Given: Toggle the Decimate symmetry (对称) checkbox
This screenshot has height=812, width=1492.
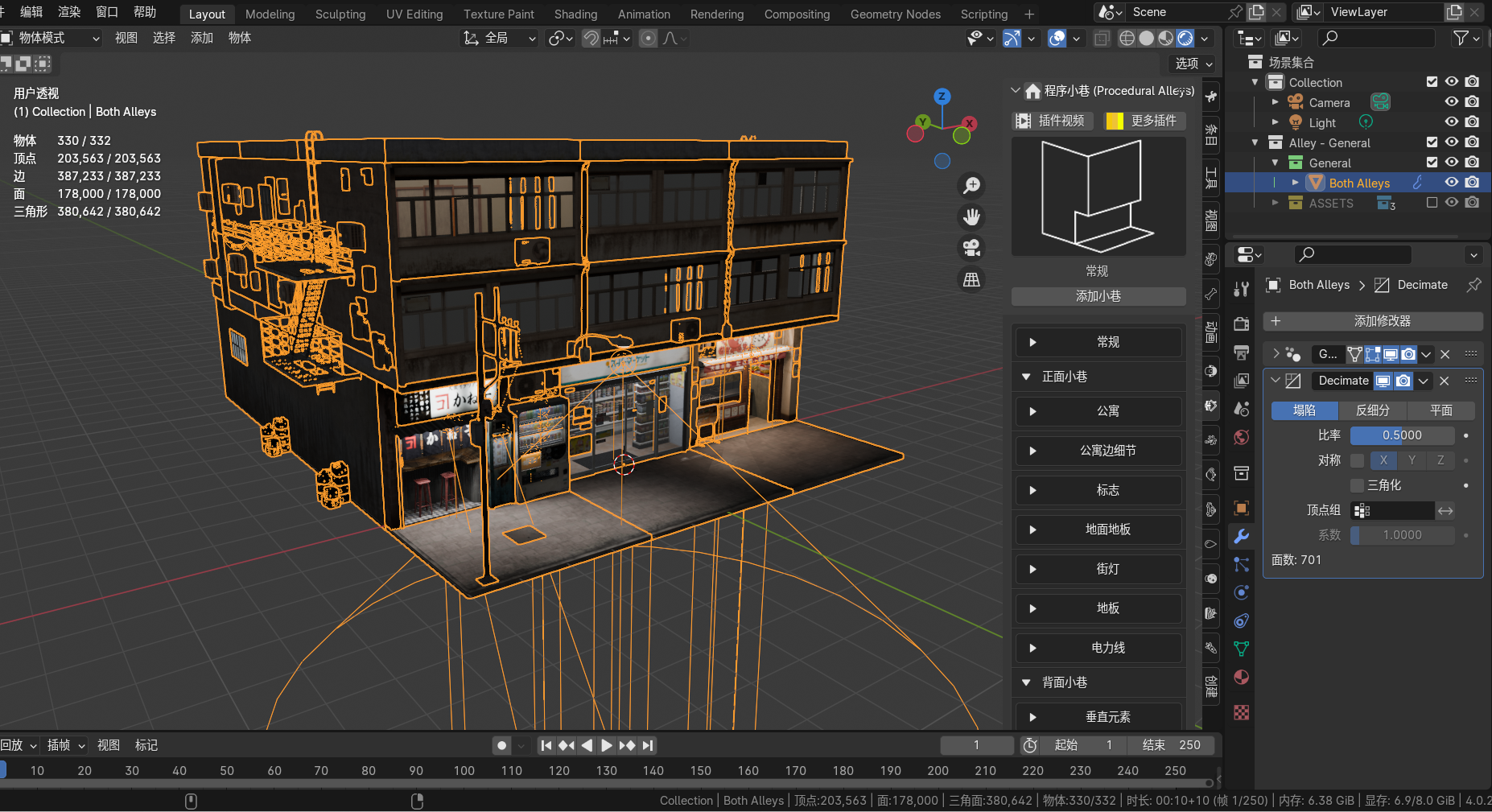Looking at the screenshot, I should [1358, 460].
